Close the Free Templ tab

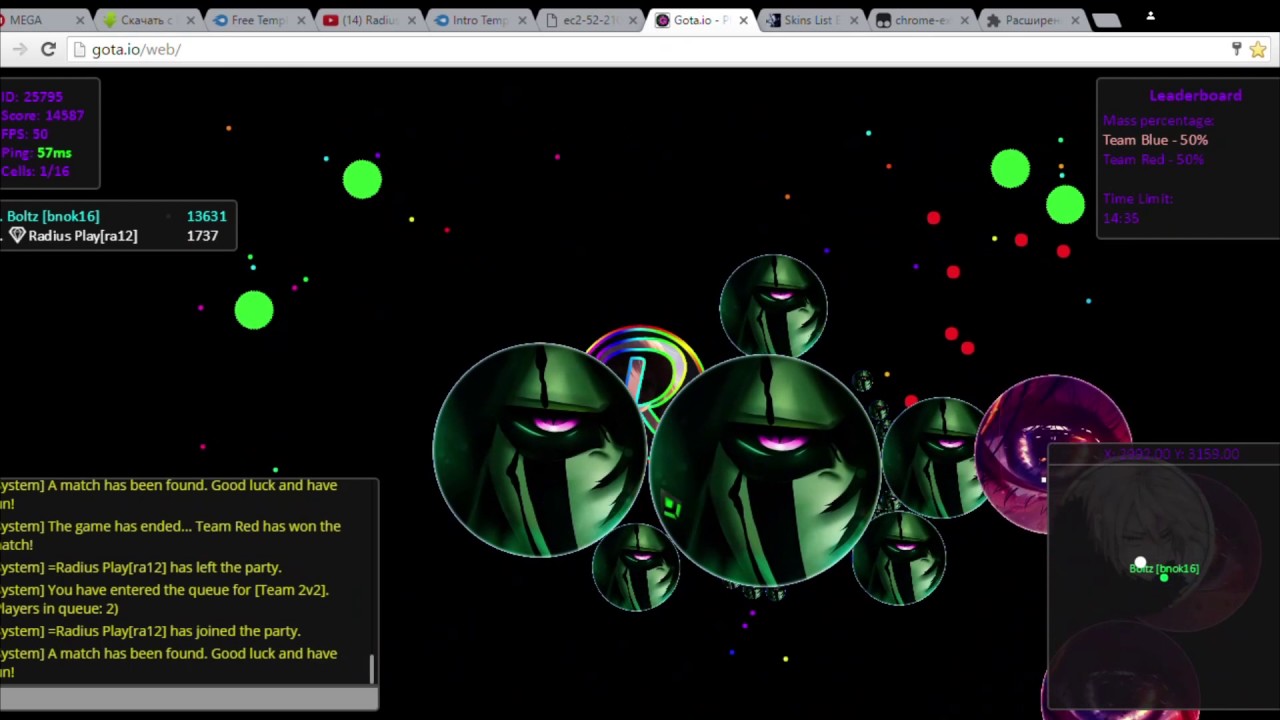301,20
